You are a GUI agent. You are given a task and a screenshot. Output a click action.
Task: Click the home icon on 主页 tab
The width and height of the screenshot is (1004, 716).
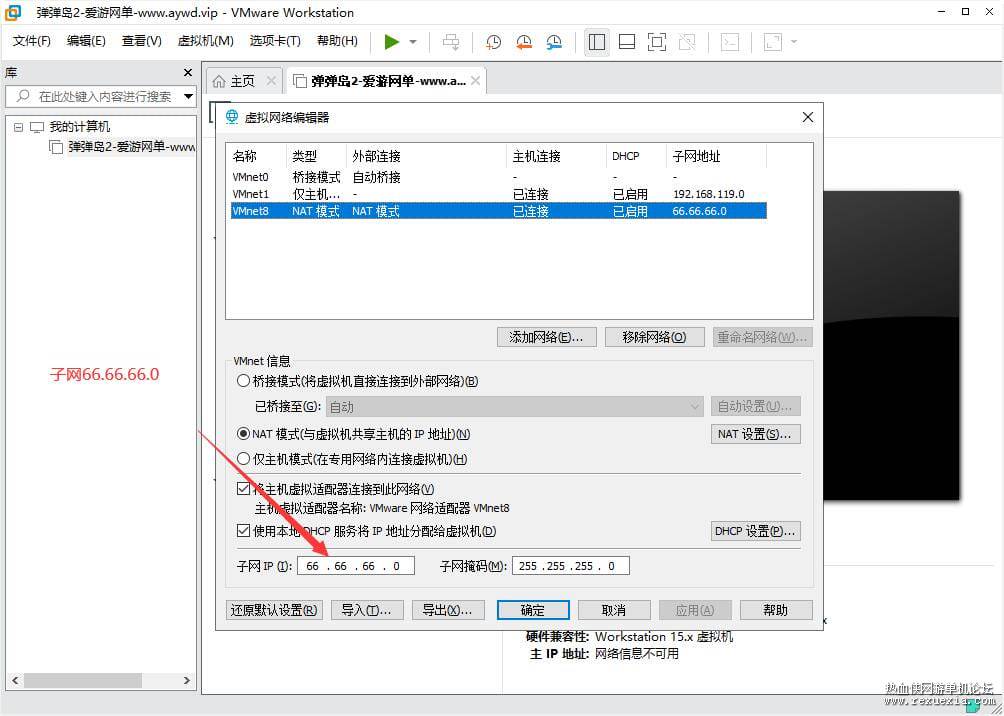click(x=219, y=81)
